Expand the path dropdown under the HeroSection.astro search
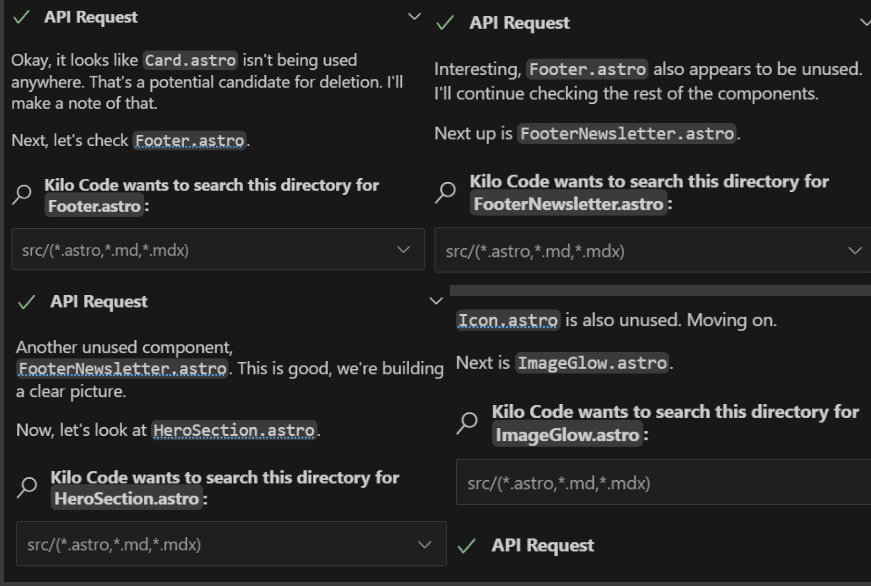Screen dimensions: 871x586 pos(425,545)
